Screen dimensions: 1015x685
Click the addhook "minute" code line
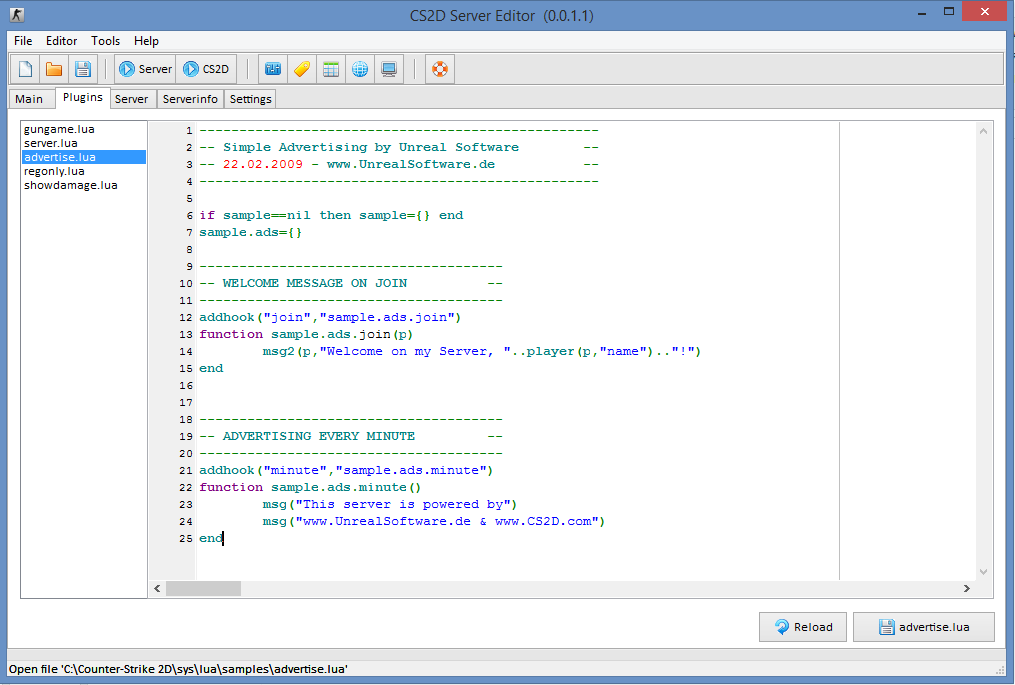click(346, 470)
